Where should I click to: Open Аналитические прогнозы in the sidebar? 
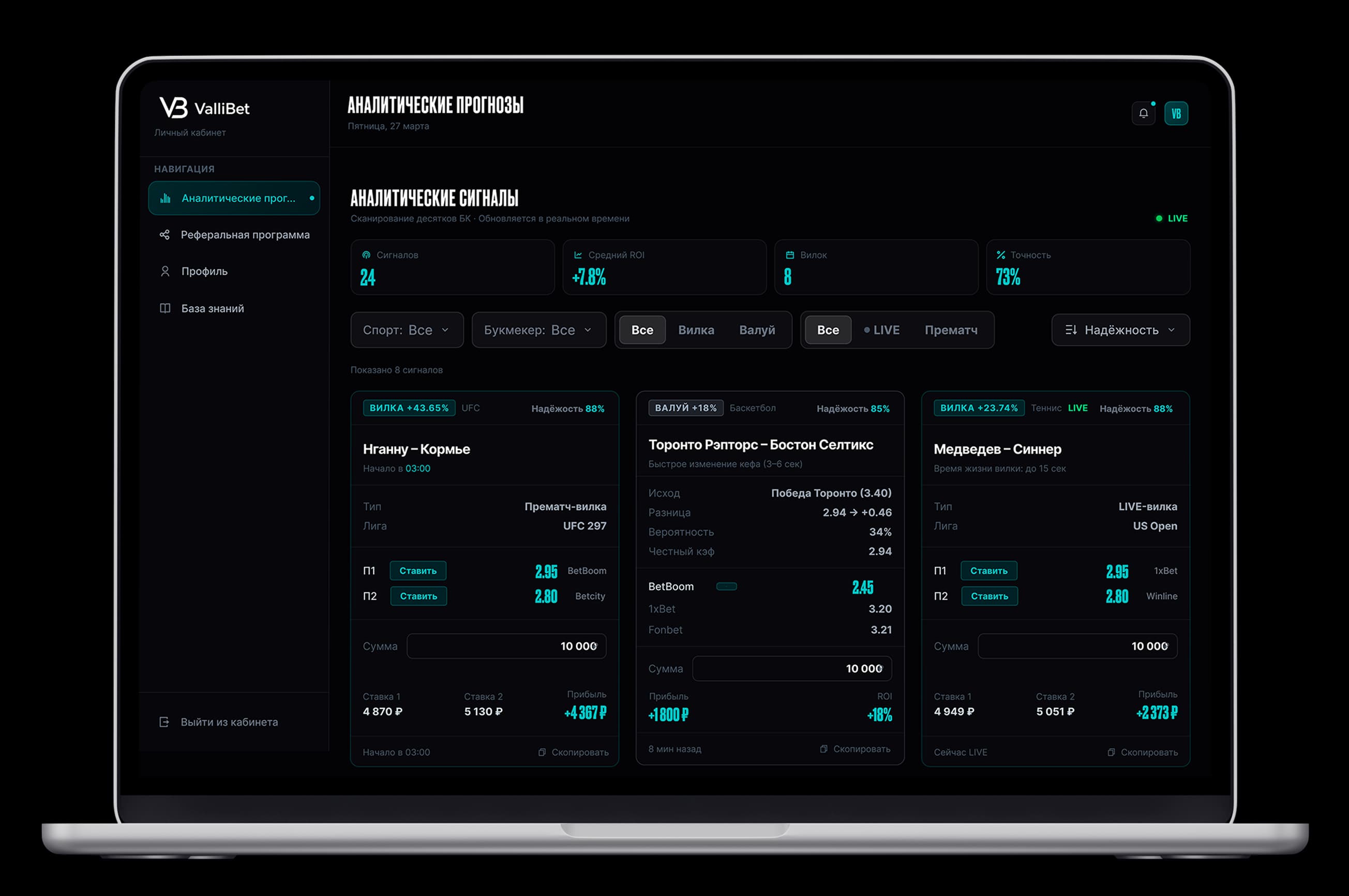(234, 198)
